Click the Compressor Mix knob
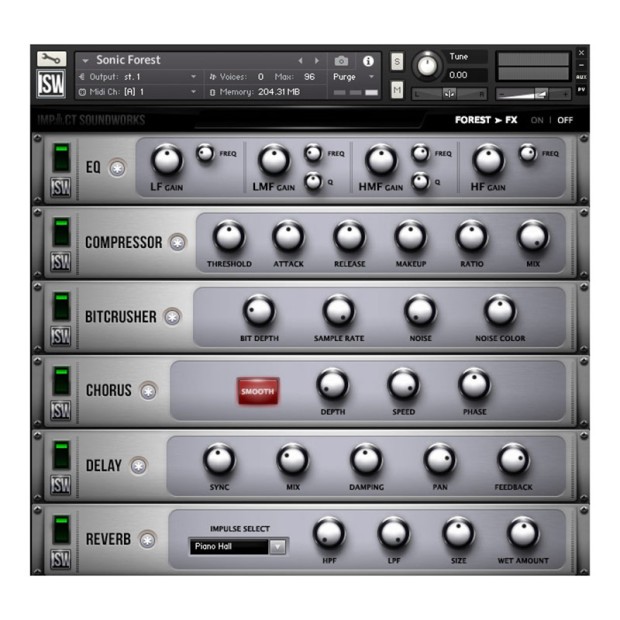The width and height of the screenshot is (620, 620). 533,236
